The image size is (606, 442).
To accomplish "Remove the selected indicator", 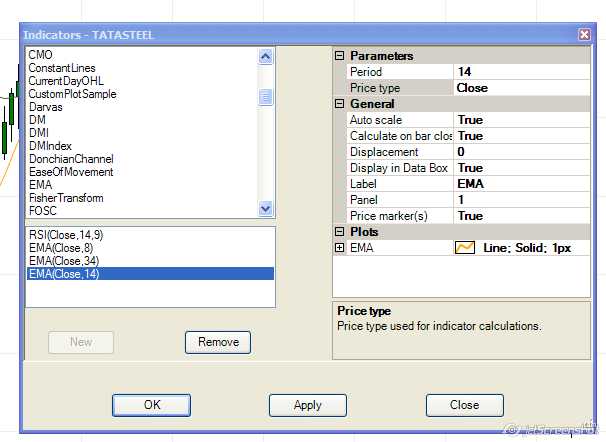I will 218,342.
